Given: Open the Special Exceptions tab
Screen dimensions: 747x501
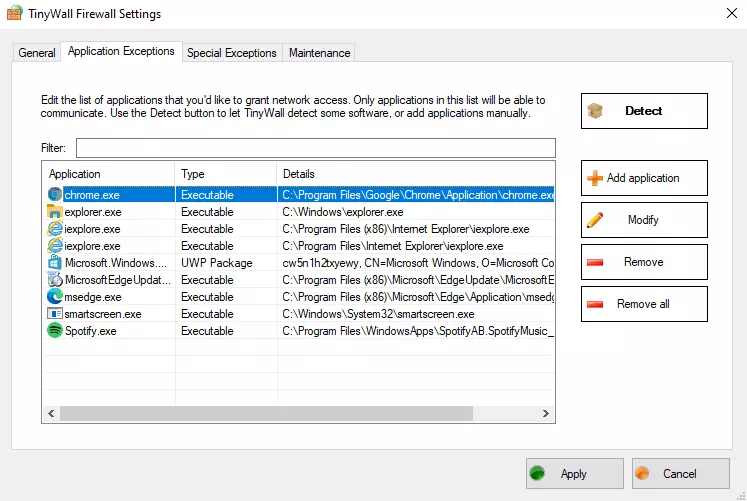Looking at the screenshot, I should coord(232,52).
